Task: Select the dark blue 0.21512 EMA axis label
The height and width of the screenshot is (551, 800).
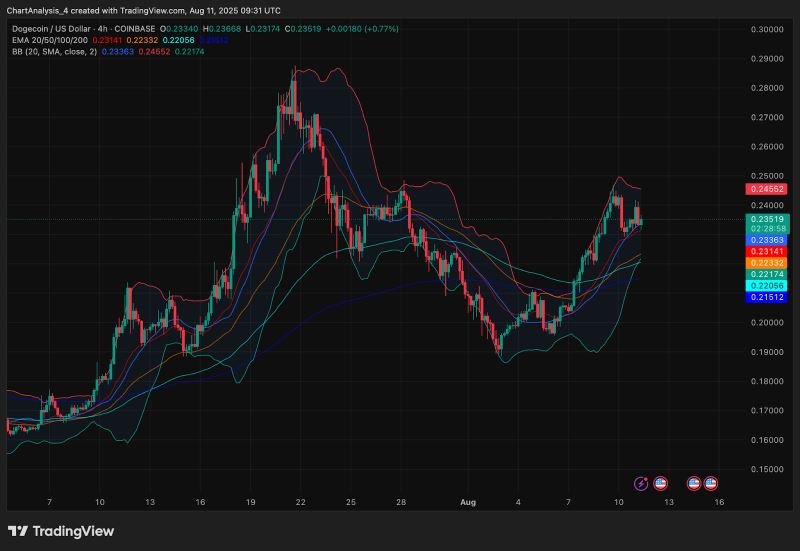Action: pyautogui.click(x=764, y=297)
